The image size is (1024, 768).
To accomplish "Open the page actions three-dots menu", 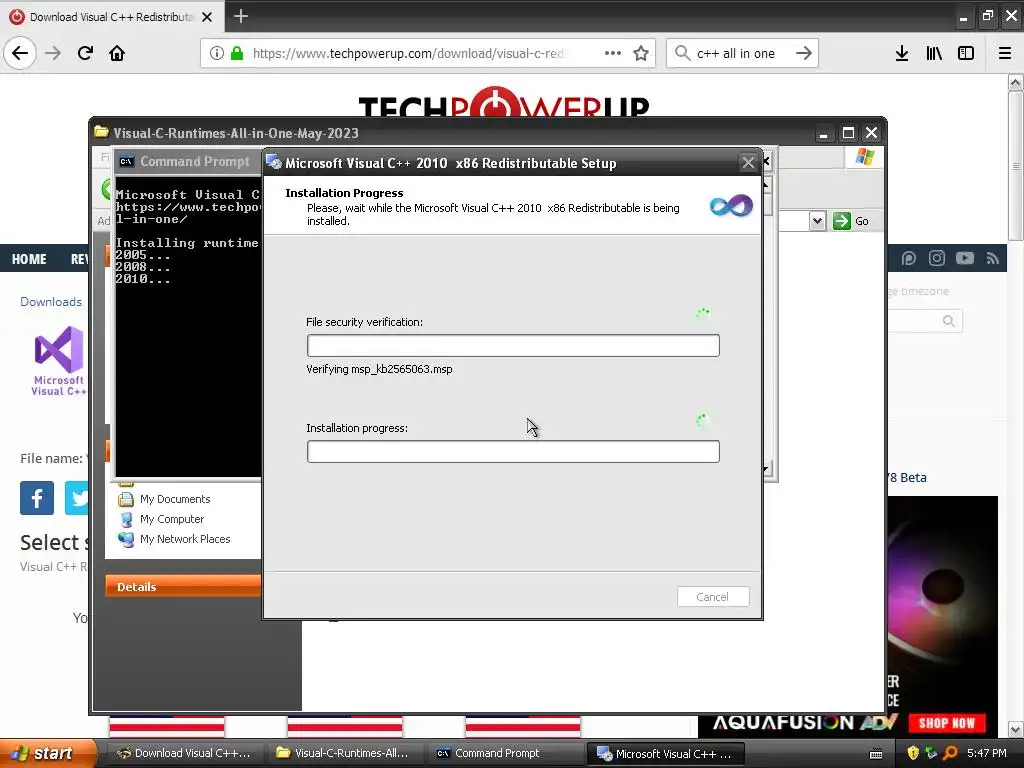I will [613, 53].
